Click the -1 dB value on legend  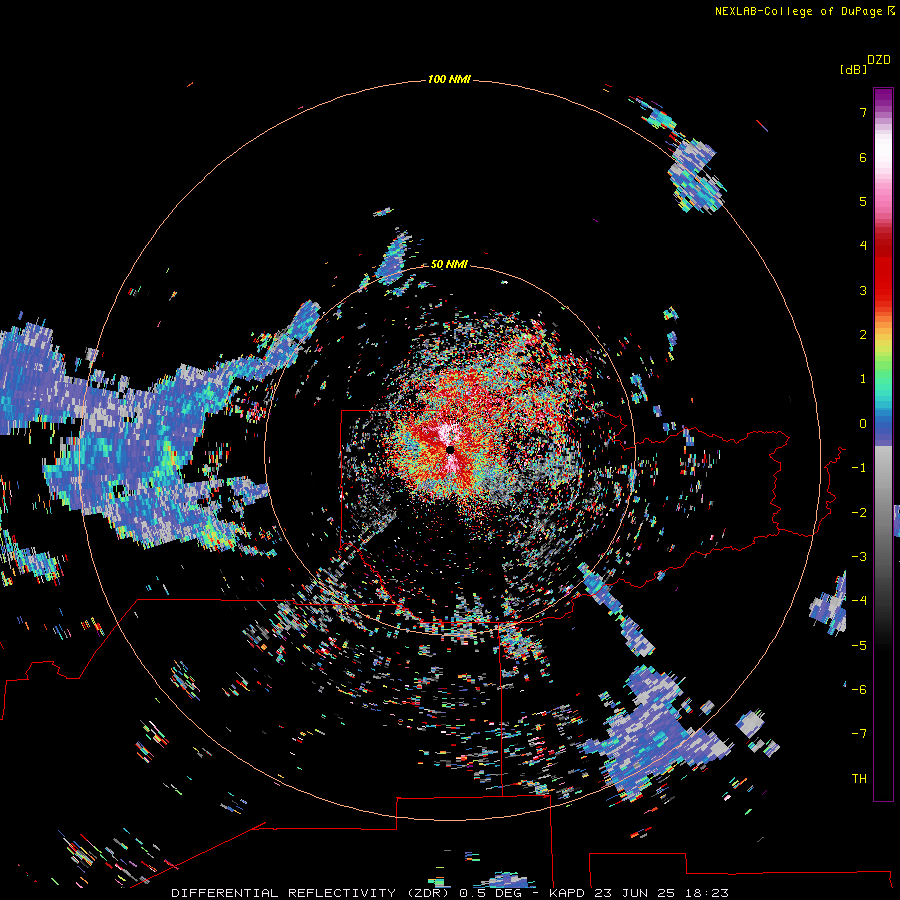pos(859,468)
